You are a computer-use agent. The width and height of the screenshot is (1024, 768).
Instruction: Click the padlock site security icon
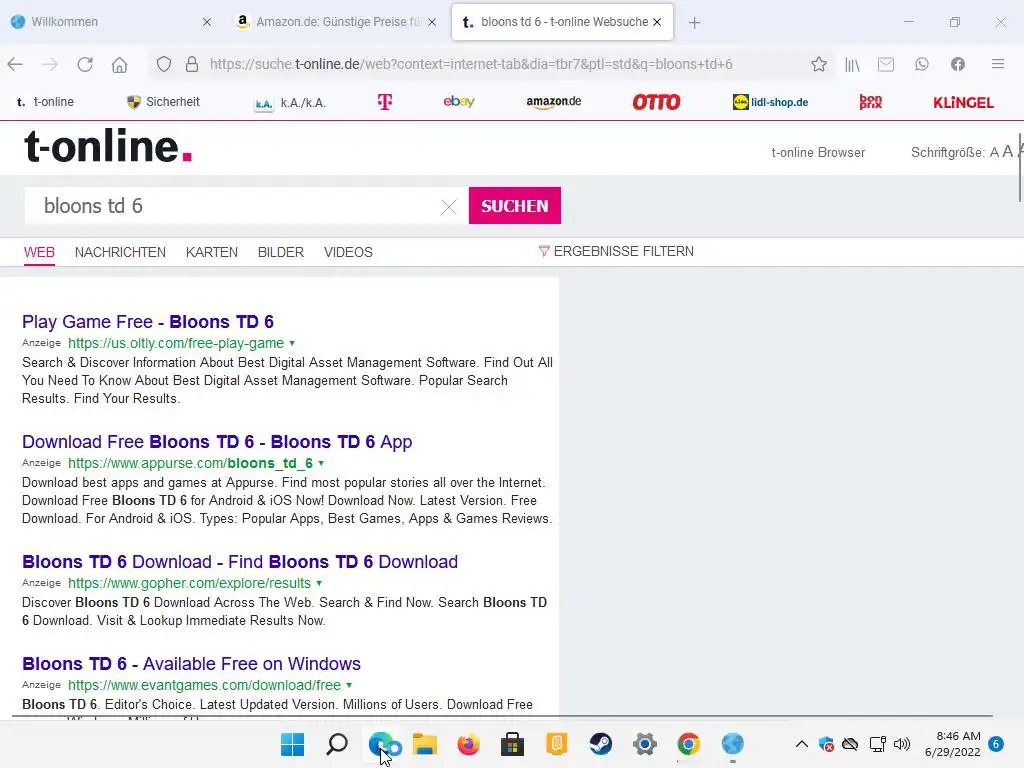pyautogui.click(x=192, y=64)
